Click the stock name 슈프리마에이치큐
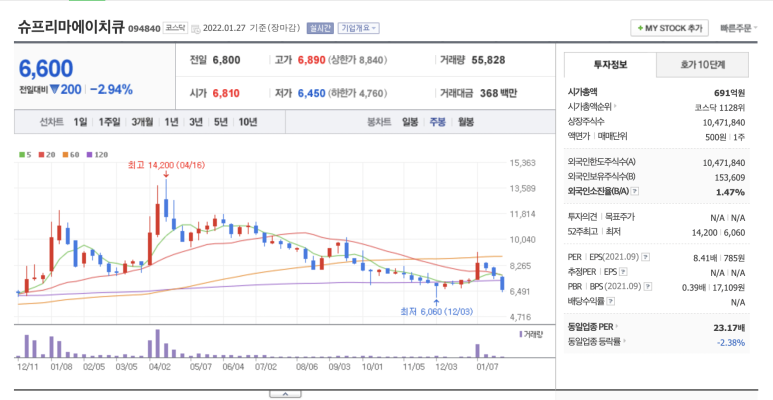The width and height of the screenshot is (773, 400). 71,27
